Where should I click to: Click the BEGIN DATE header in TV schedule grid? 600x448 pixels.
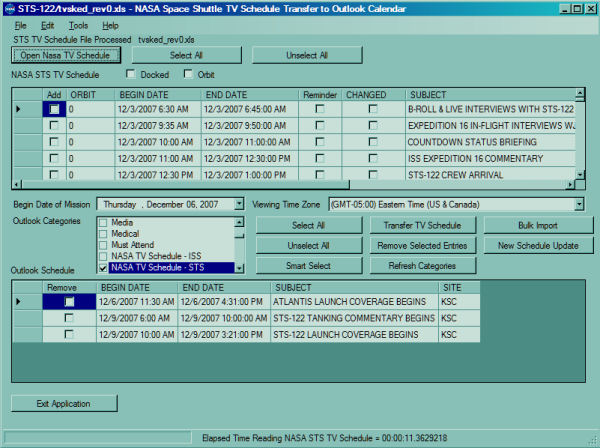click(158, 95)
